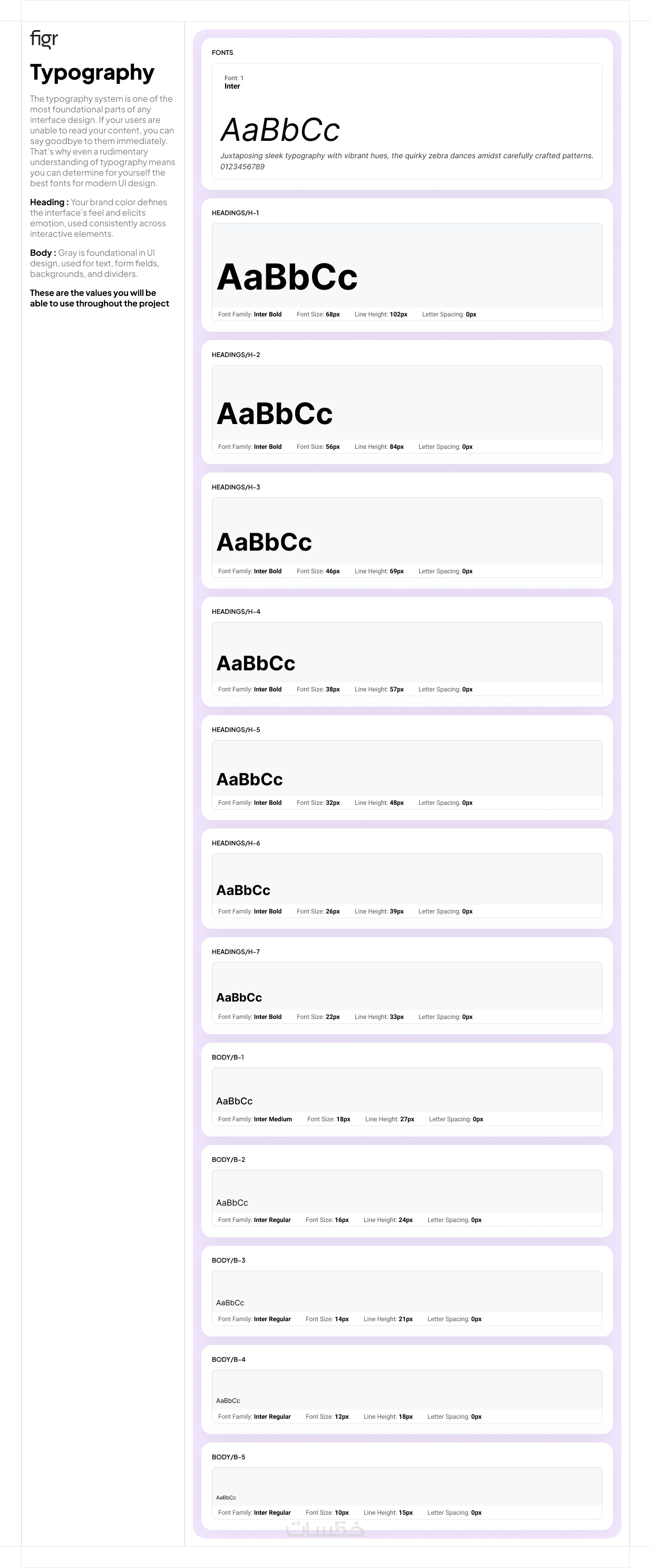Select the H-1 AaBbCc preview text
651x1568 pixels.
(x=287, y=277)
